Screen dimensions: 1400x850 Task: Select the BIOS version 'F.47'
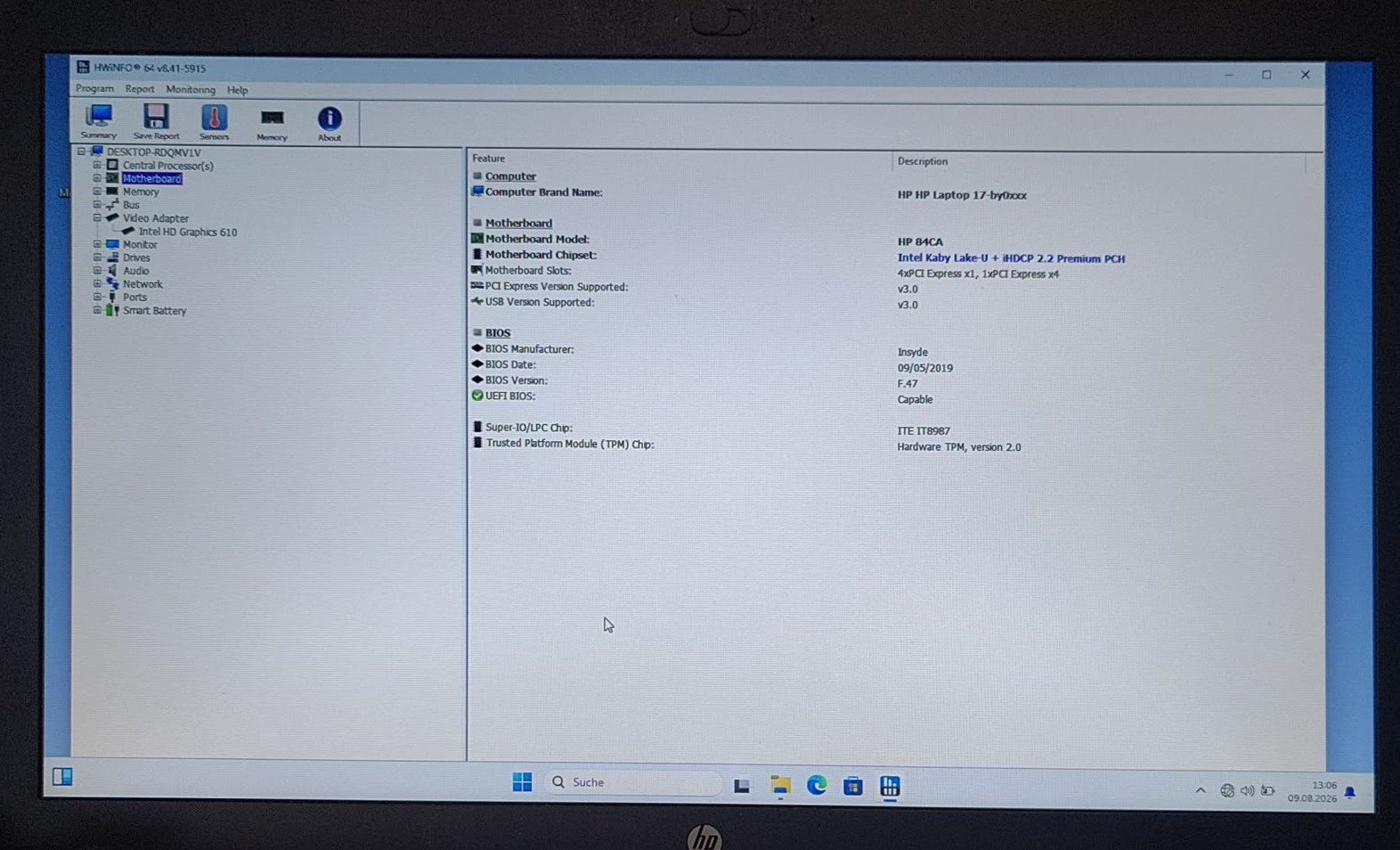[x=908, y=384]
